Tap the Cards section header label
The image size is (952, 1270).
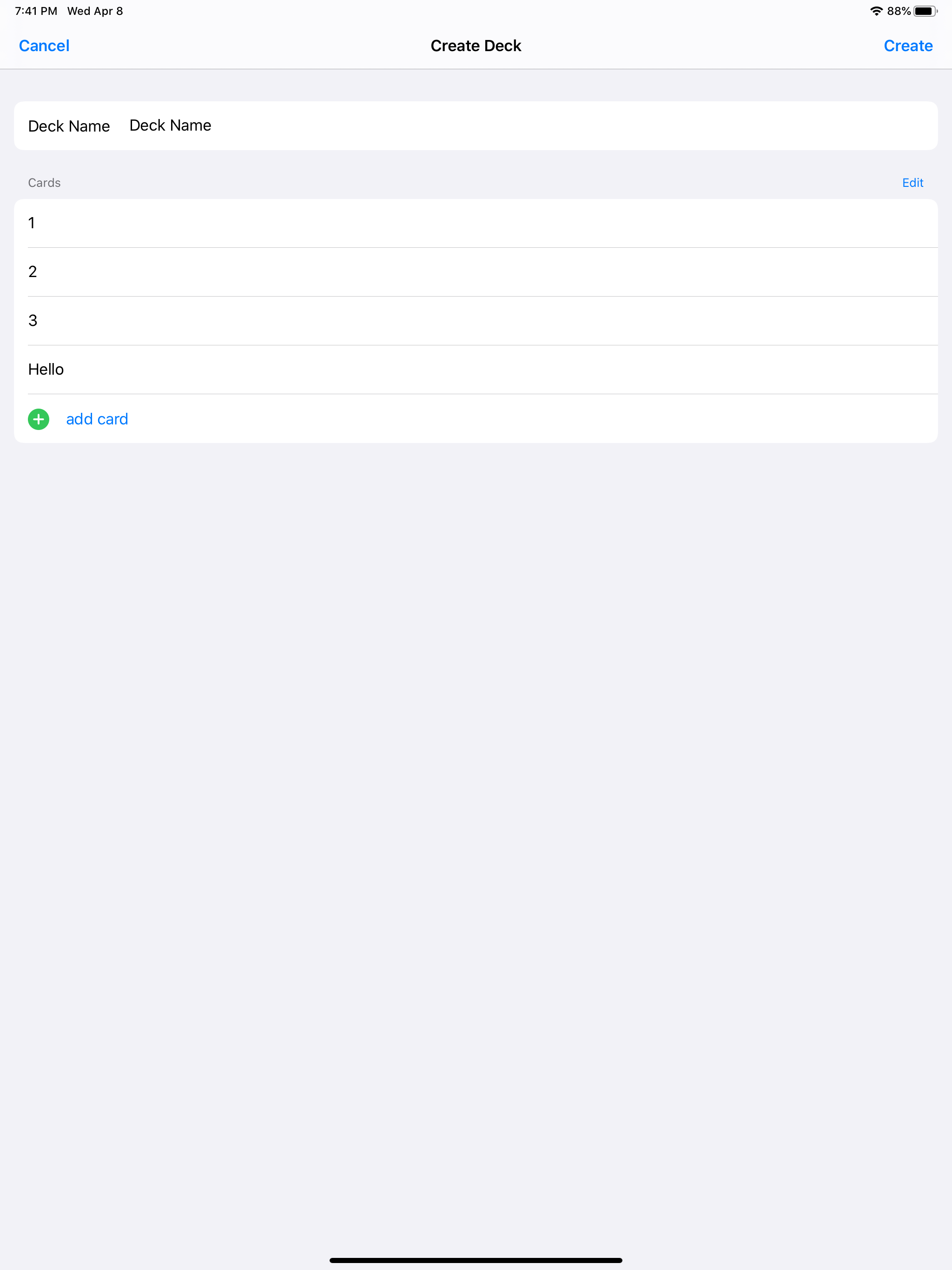click(44, 183)
